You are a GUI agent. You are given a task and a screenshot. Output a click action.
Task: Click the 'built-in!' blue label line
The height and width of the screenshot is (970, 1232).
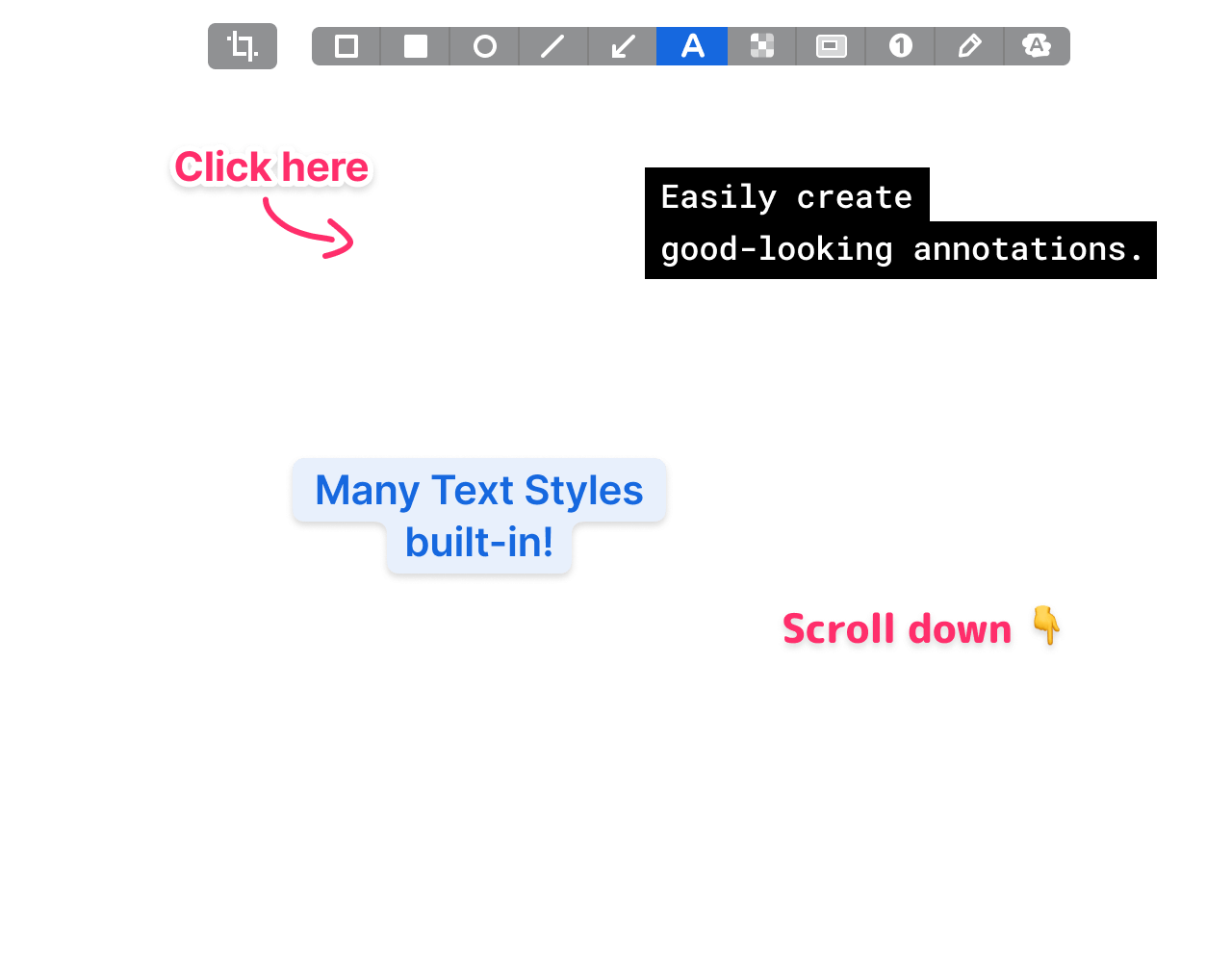click(x=478, y=544)
